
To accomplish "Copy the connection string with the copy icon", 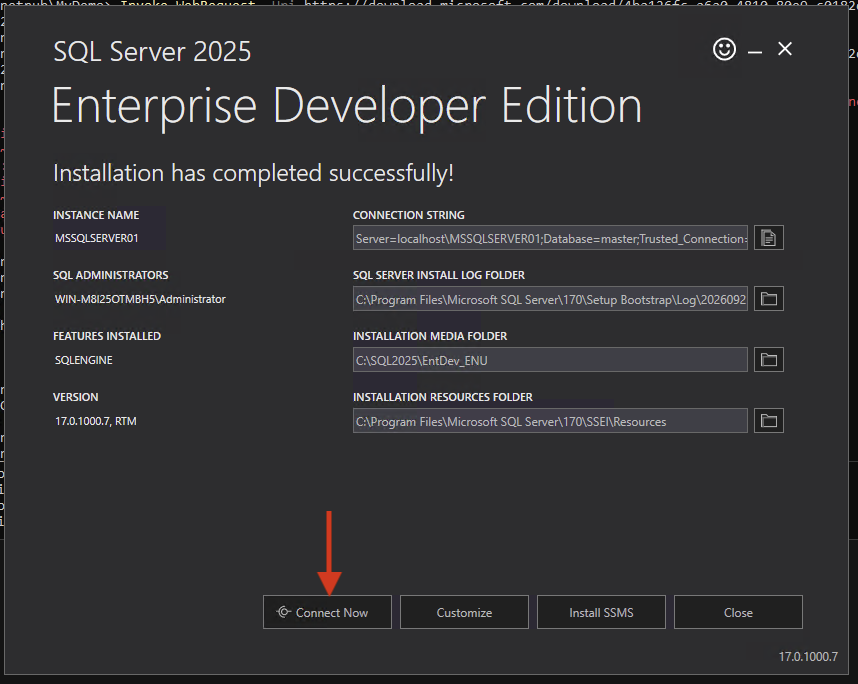I will [x=769, y=237].
